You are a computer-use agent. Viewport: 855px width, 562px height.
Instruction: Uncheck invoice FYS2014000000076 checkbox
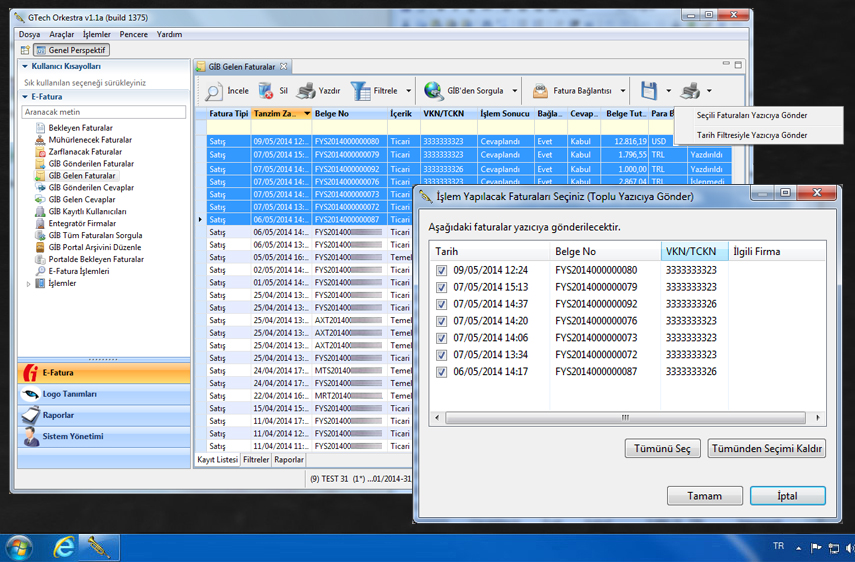tap(441, 321)
